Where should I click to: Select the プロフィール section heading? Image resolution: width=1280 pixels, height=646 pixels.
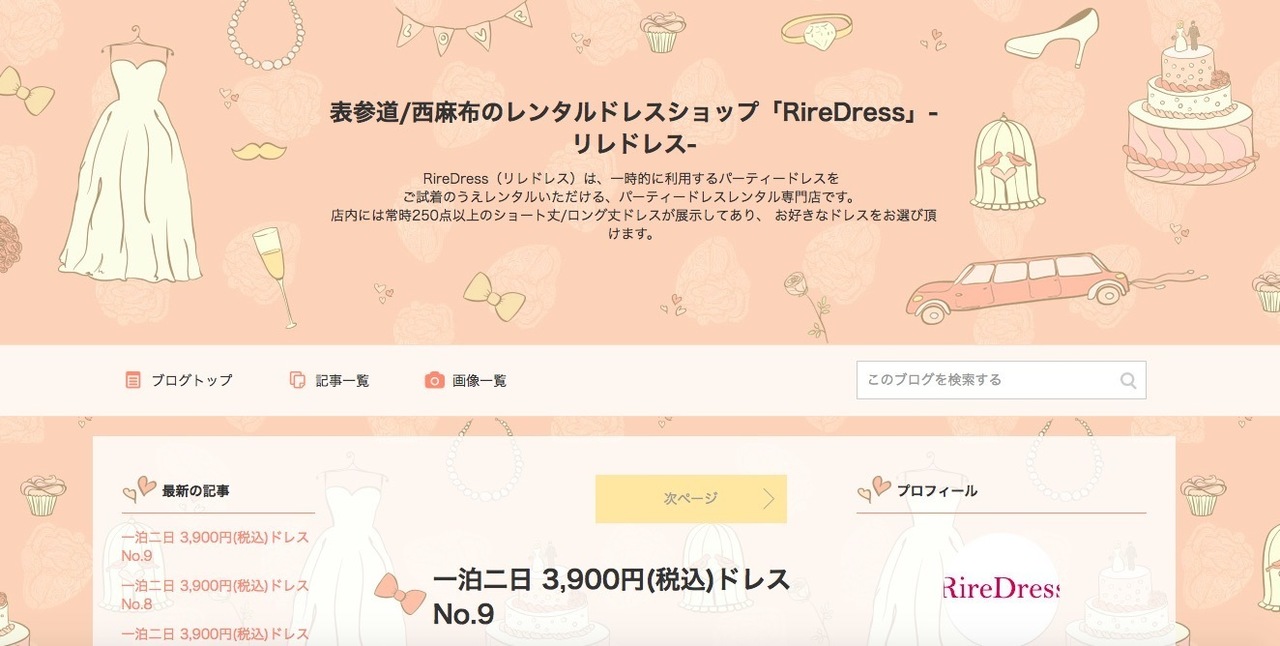(x=937, y=491)
